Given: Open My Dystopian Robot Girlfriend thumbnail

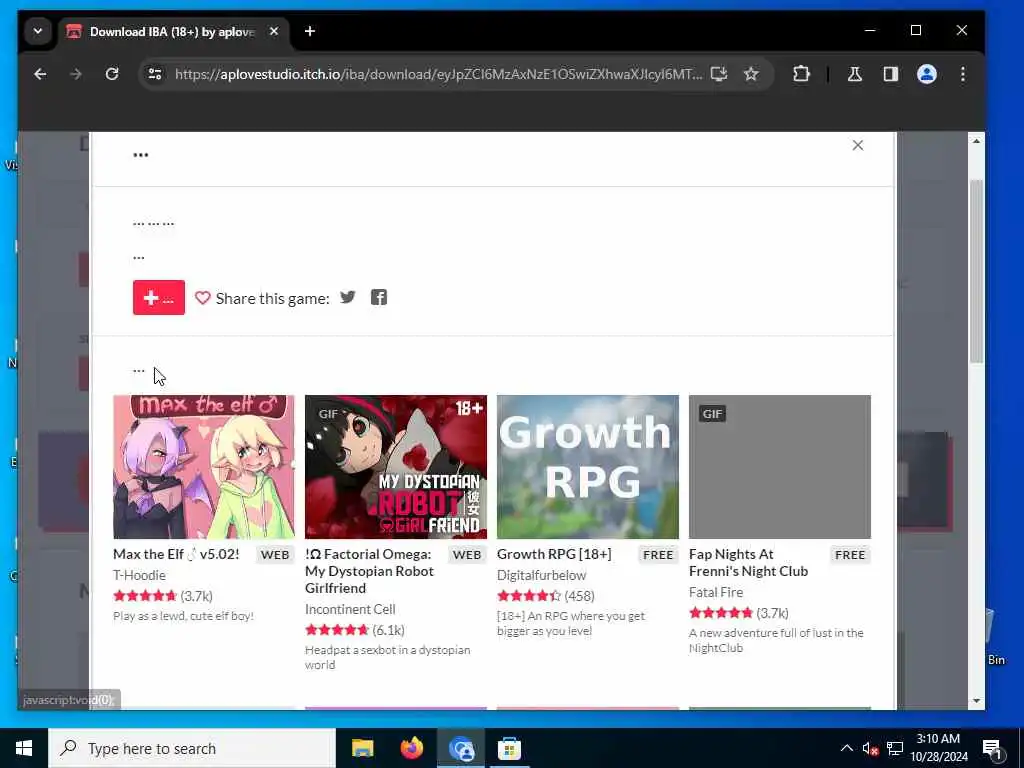Looking at the screenshot, I should pyautogui.click(x=396, y=467).
